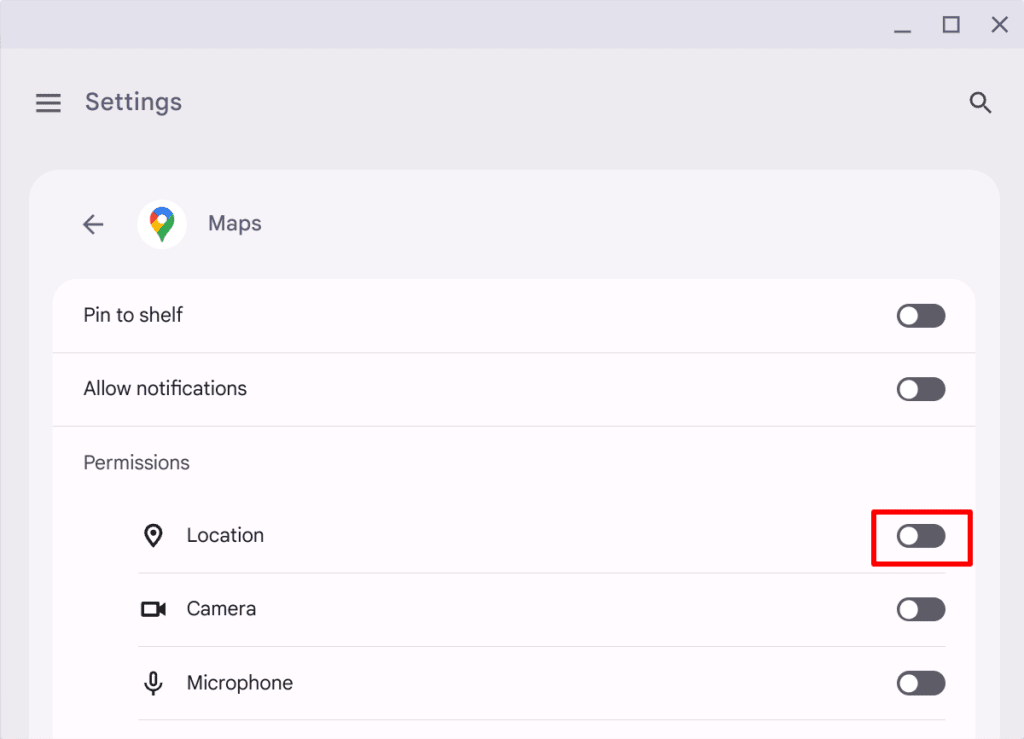The image size is (1024, 739).
Task: Click the Pin to shelf label
Action: pos(133,315)
